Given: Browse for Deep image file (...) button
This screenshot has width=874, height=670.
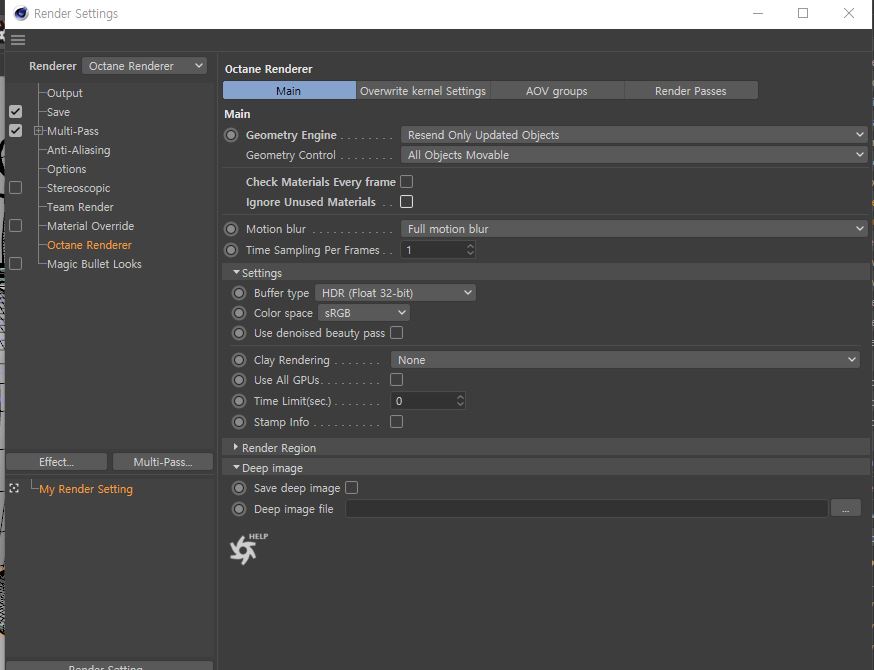Looking at the screenshot, I should point(846,508).
